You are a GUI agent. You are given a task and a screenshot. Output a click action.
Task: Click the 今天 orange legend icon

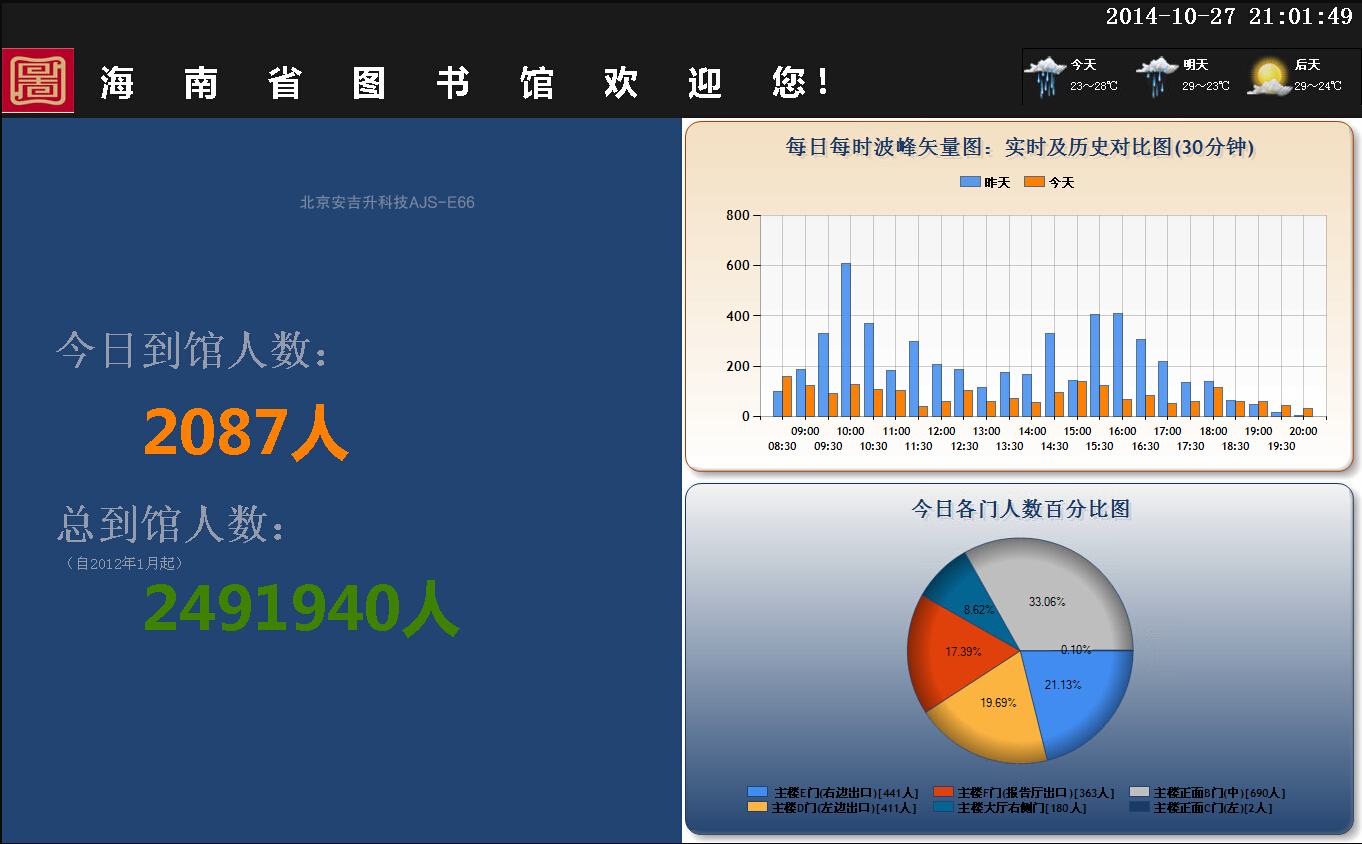click(x=1032, y=181)
